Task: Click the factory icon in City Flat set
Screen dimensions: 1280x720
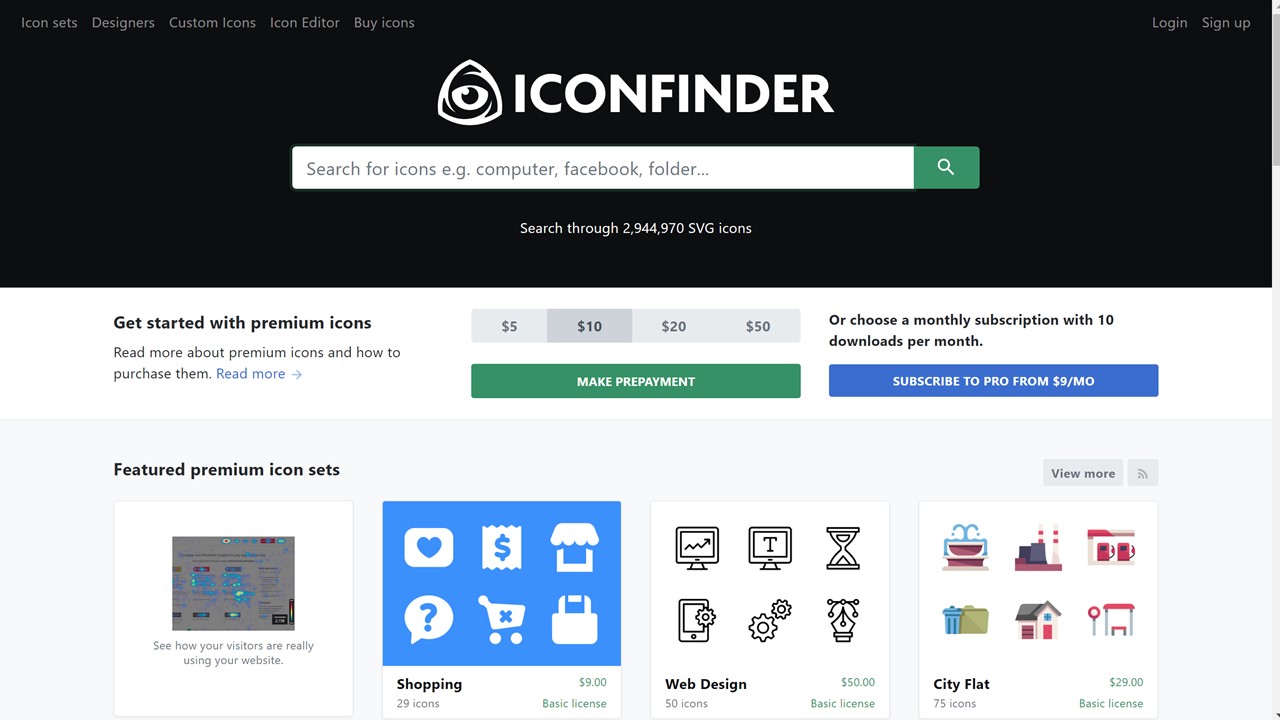Action: (1038, 548)
